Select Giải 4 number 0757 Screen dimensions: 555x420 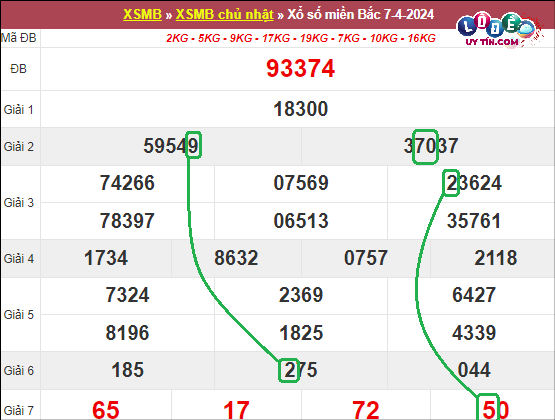tap(366, 258)
